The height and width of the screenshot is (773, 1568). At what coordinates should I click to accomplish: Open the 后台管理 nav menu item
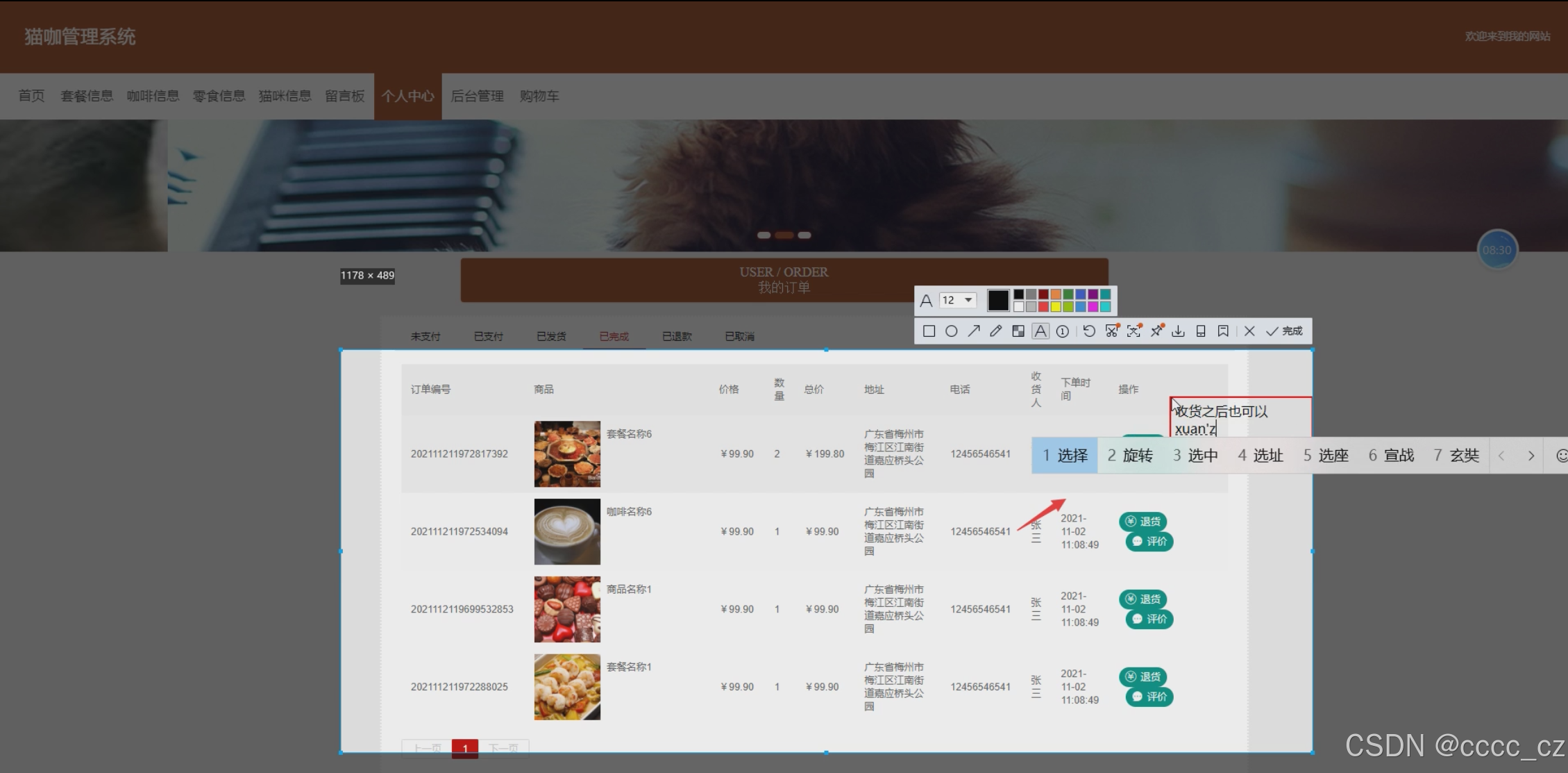477,96
